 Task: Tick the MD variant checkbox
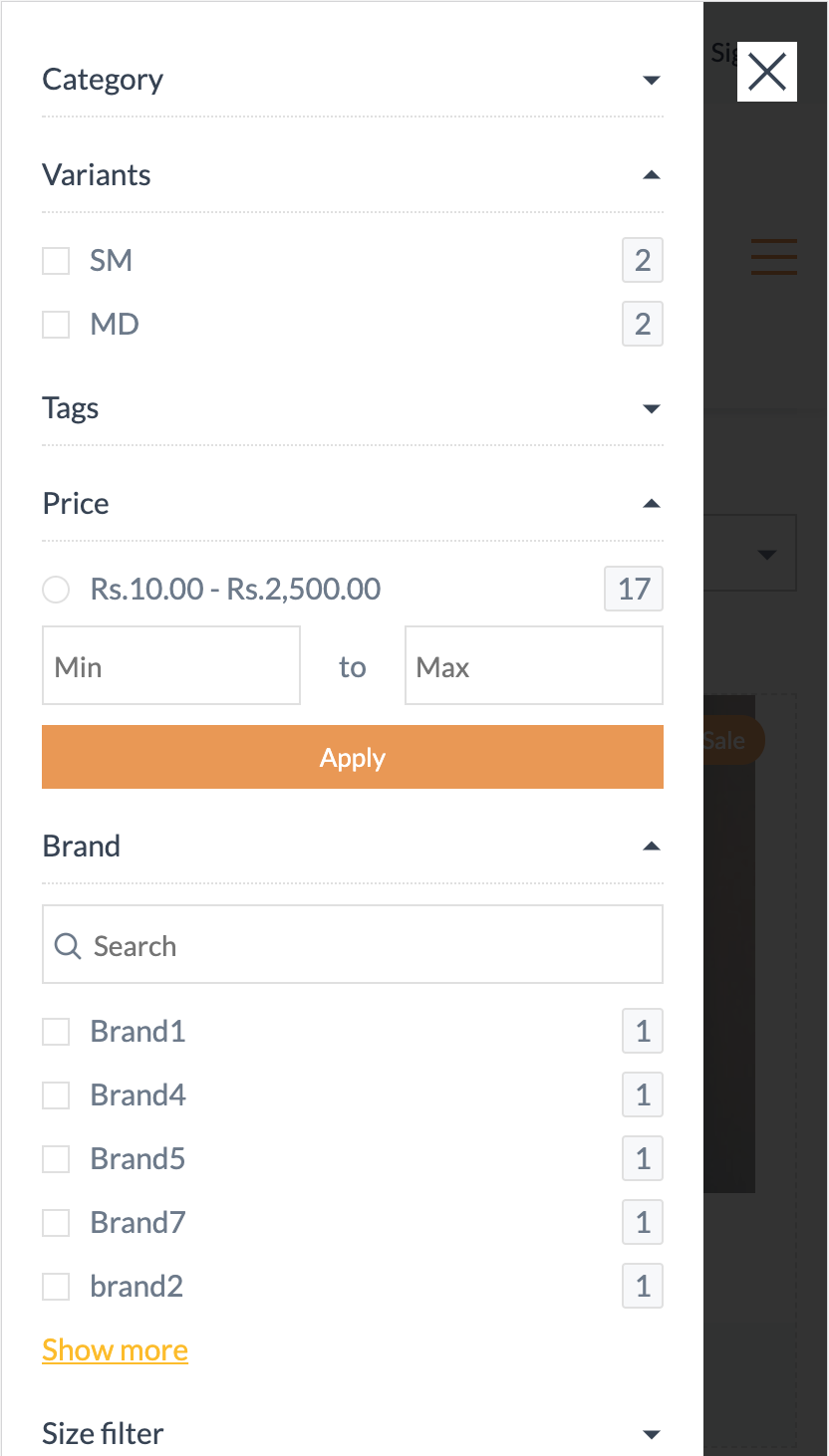56,325
